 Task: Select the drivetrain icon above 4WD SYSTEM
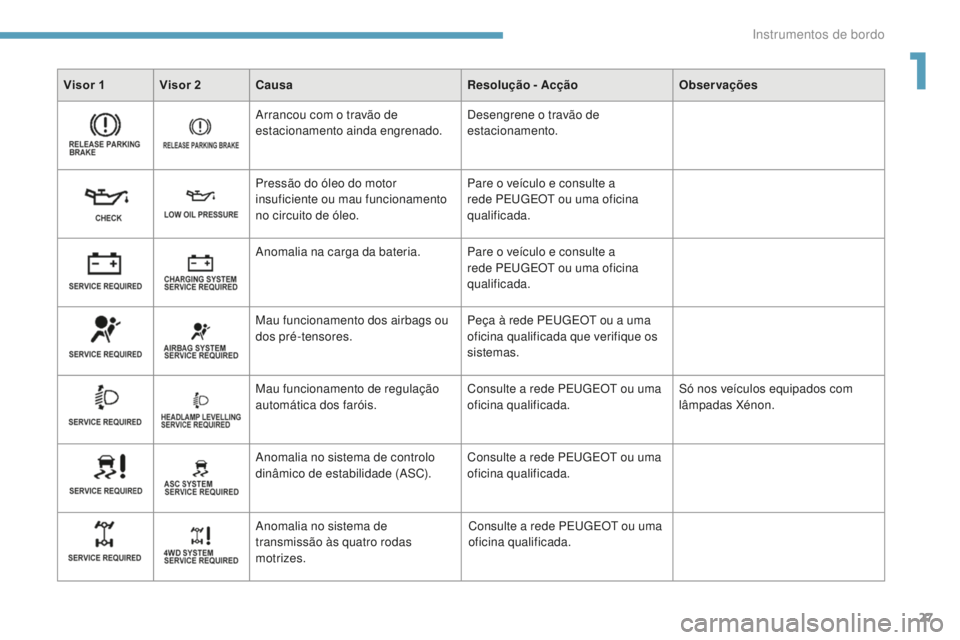pos(200,536)
